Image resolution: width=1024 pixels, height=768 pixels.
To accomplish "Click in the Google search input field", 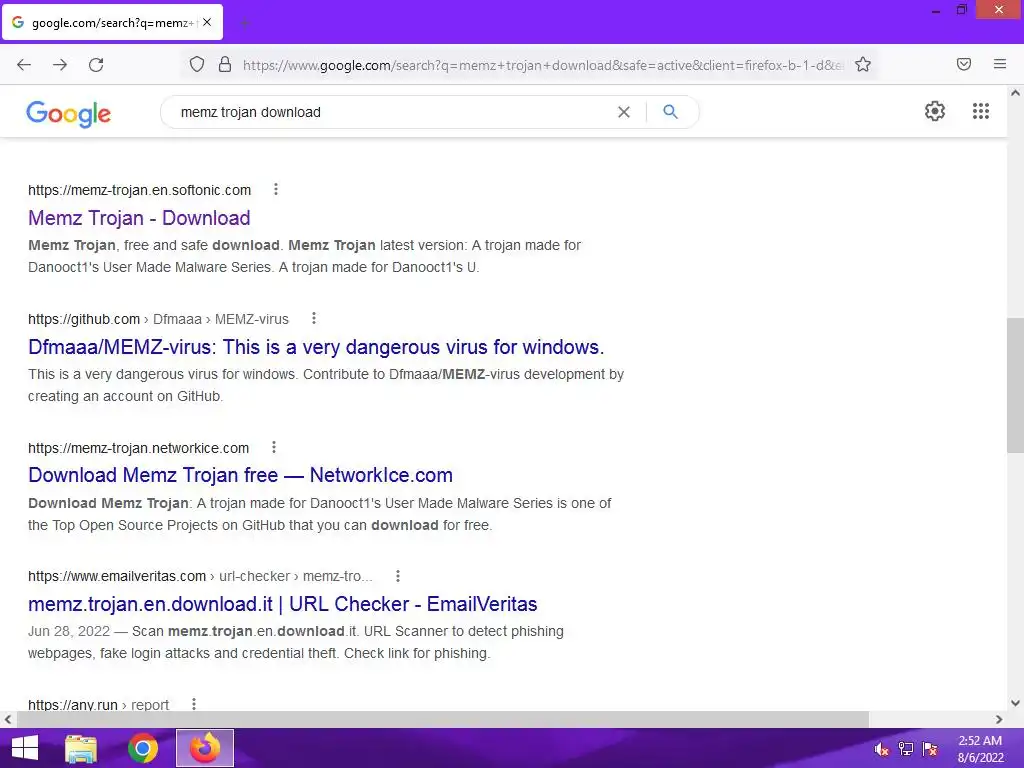I will [x=392, y=112].
